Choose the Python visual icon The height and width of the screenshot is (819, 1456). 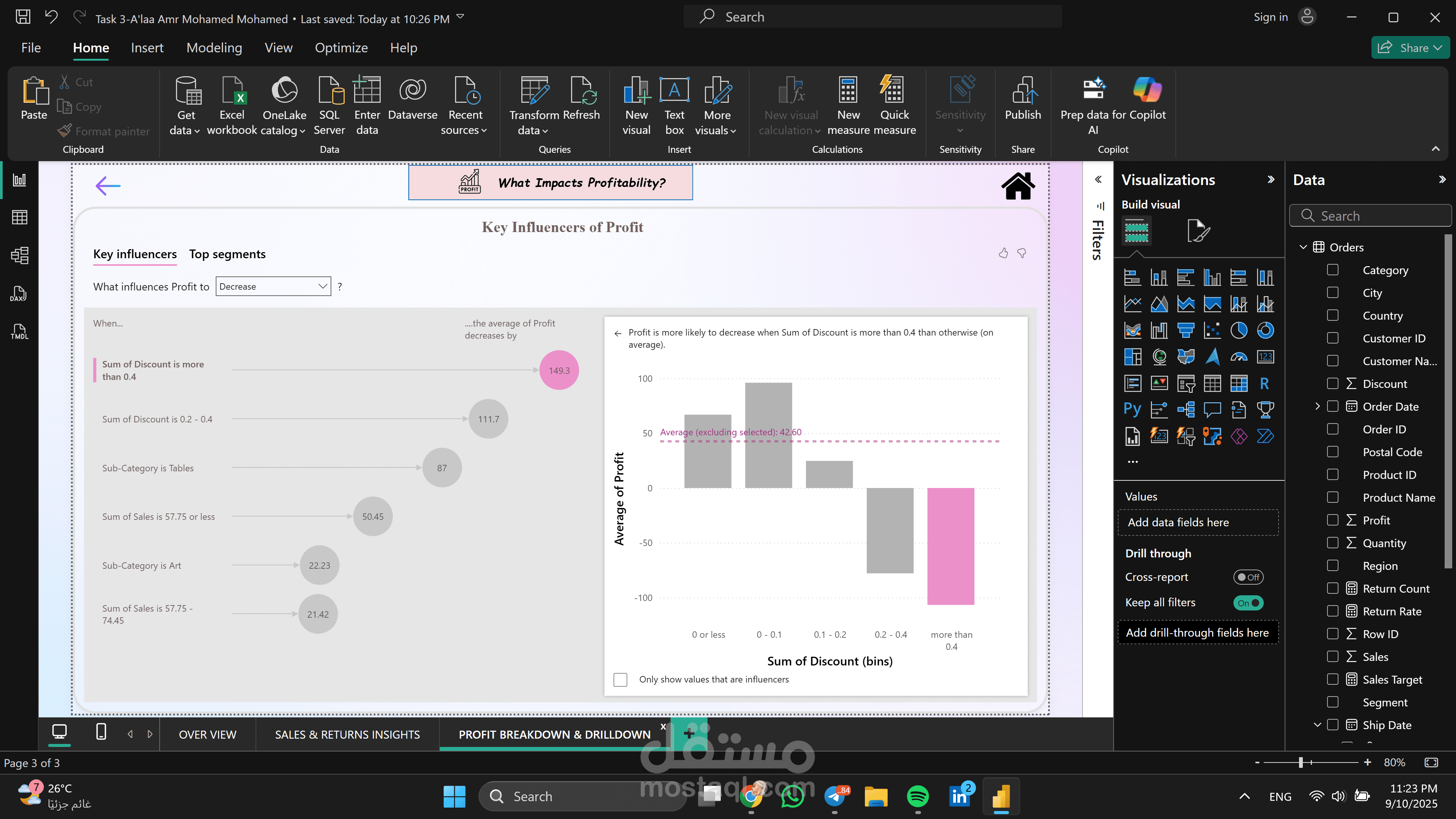1132,409
